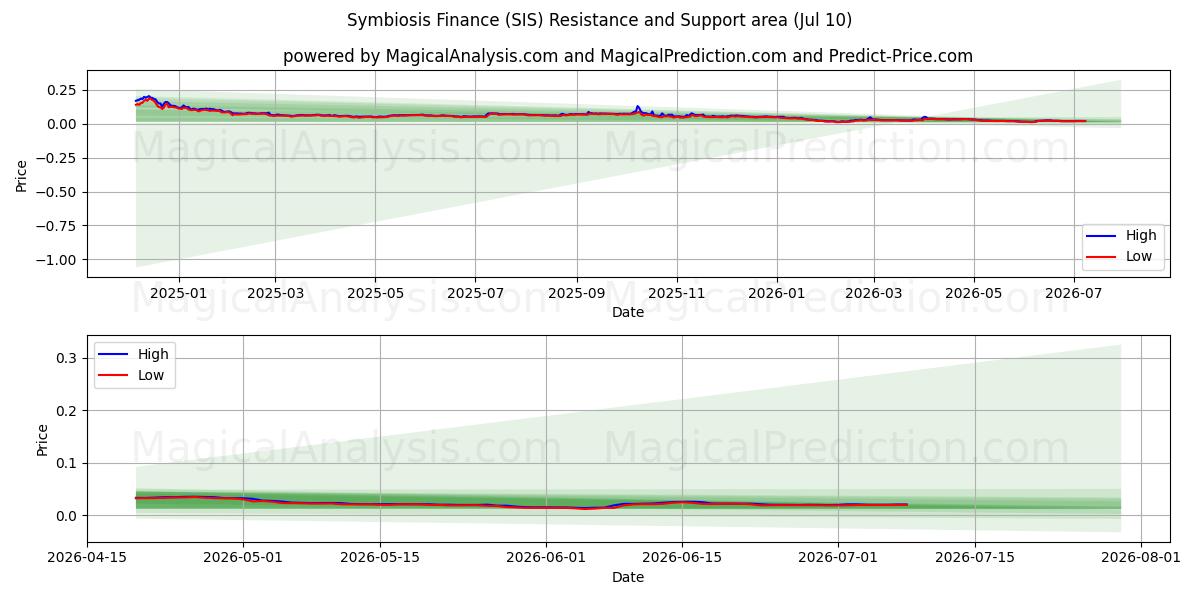Click the '2026-05-01' tick label on bottom chart
The width and height of the screenshot is (1200, 600).
coord(243,558)
